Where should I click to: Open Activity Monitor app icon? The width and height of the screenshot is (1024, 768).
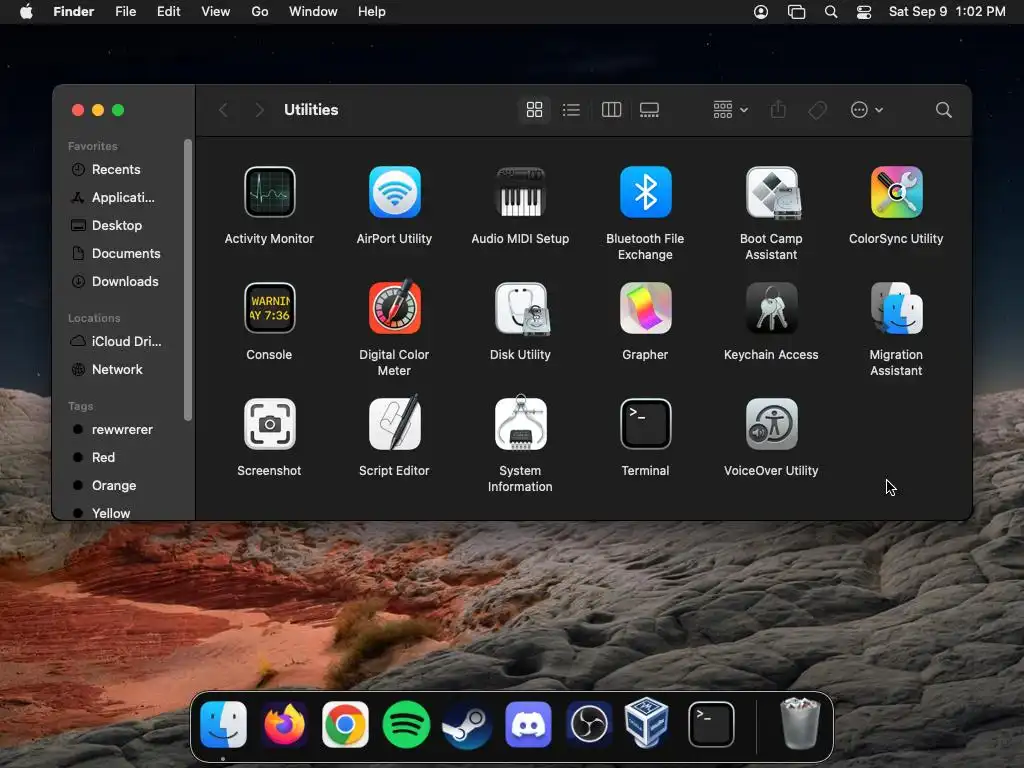coord(269,192)
